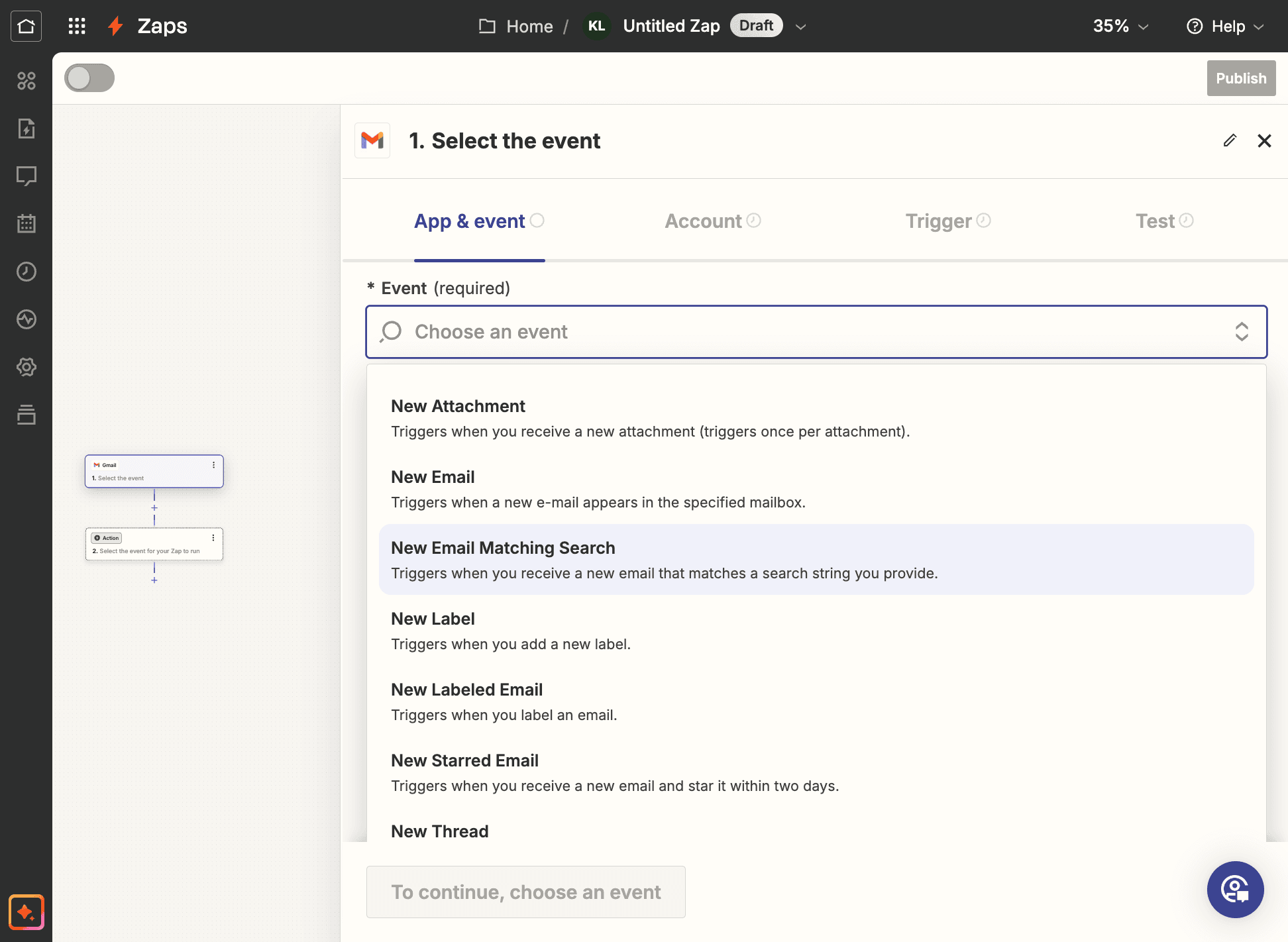Screen dimensions: 1288x942
Task: Open the apps grid menu
Action: coord(77,26)
